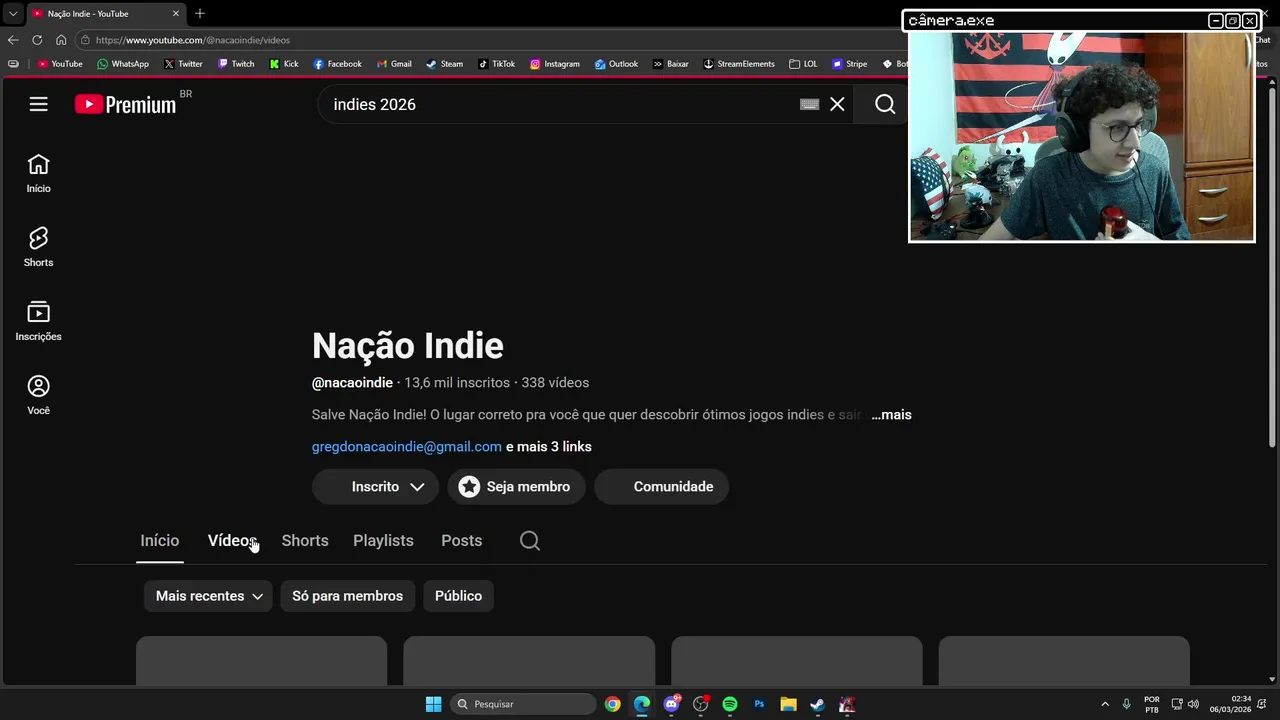Open Google Chrome from the taskbar

coord(613,704)
